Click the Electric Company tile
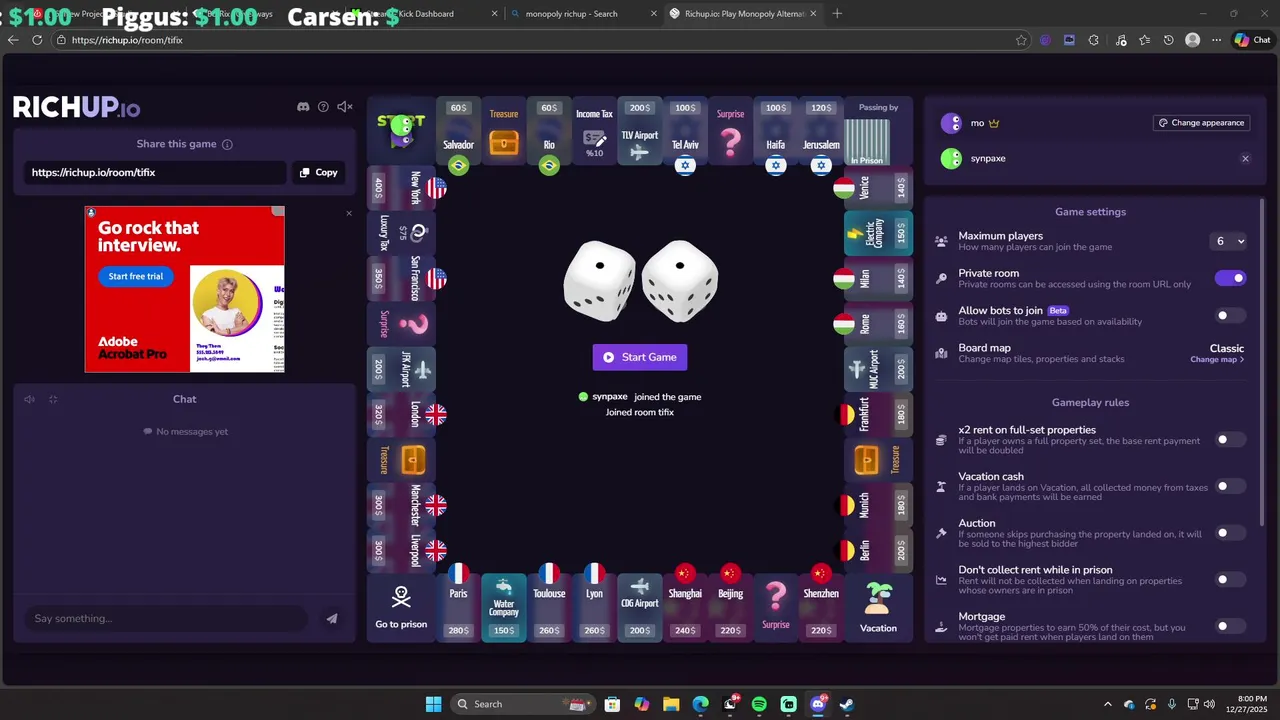This screenshot has width=1280, height=720. 878,233
